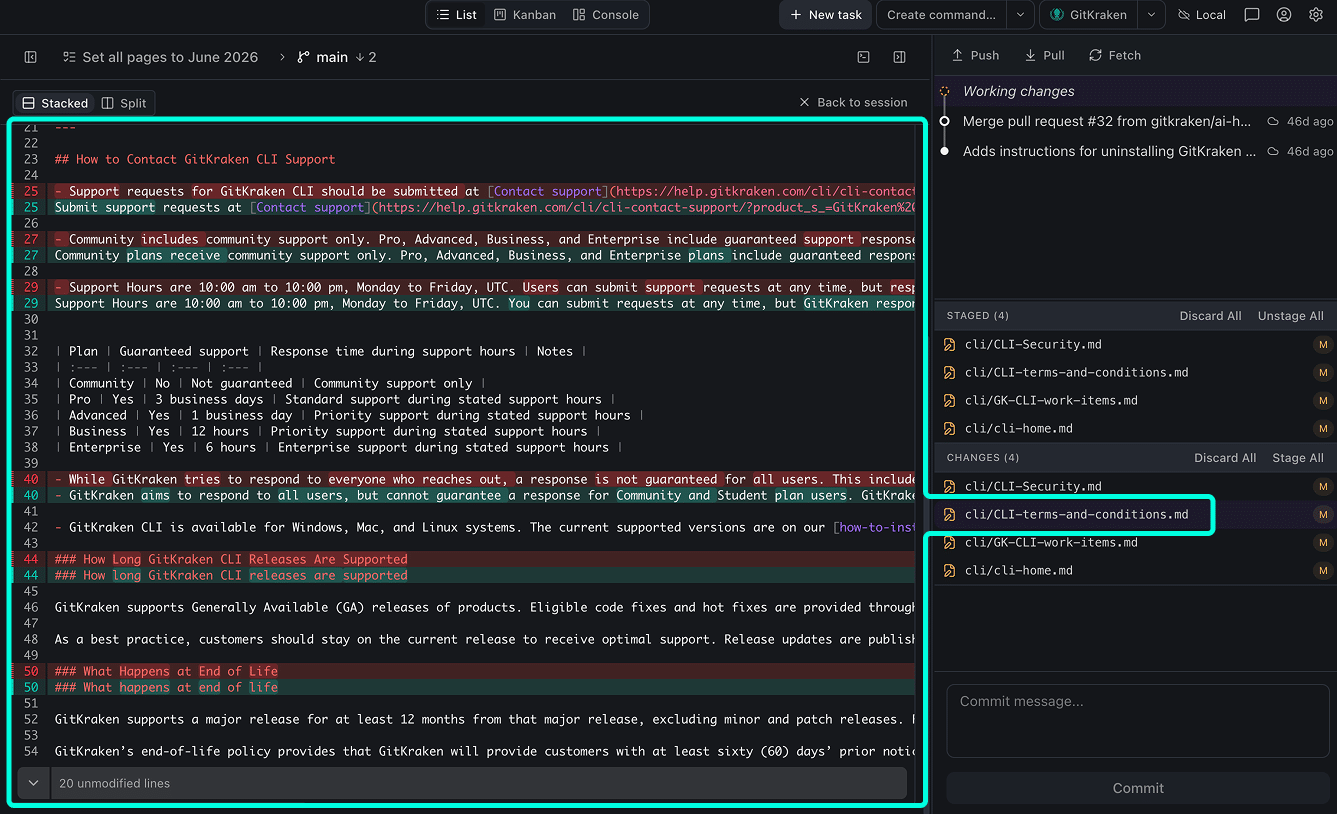Screen dimensions: 1337x814
Task: Click M badge on staged cli/GK-CLI-work-items.md
Action: [x=1322, y=400]
